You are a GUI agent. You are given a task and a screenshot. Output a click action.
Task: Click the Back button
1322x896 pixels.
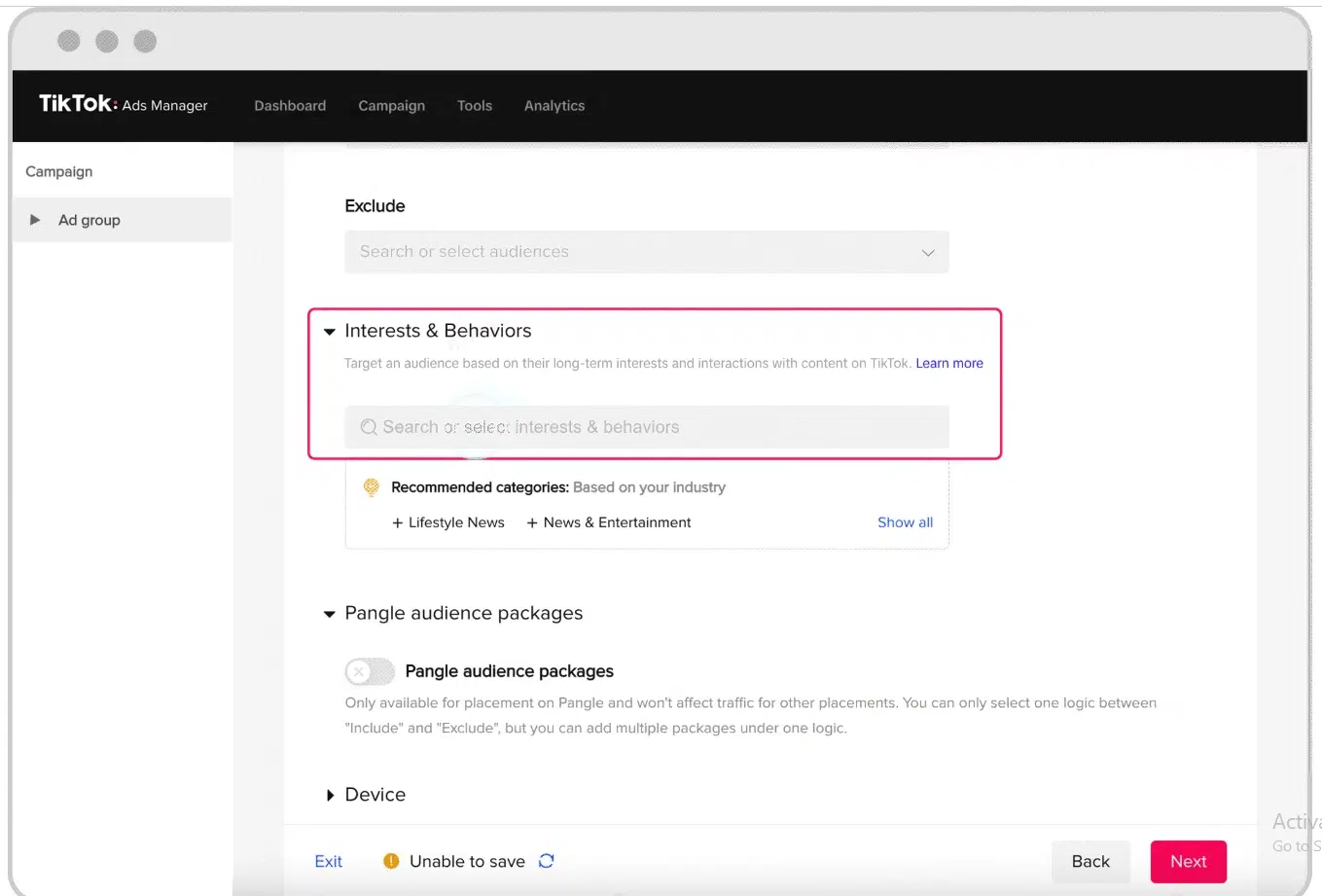tap(1090, 862)
